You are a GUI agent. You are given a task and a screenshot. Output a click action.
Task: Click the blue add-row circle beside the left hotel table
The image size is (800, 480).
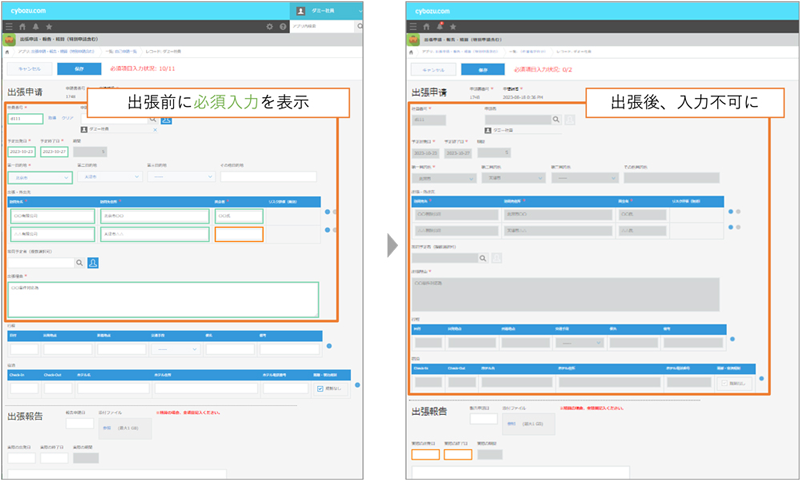[x=358, y=384]
